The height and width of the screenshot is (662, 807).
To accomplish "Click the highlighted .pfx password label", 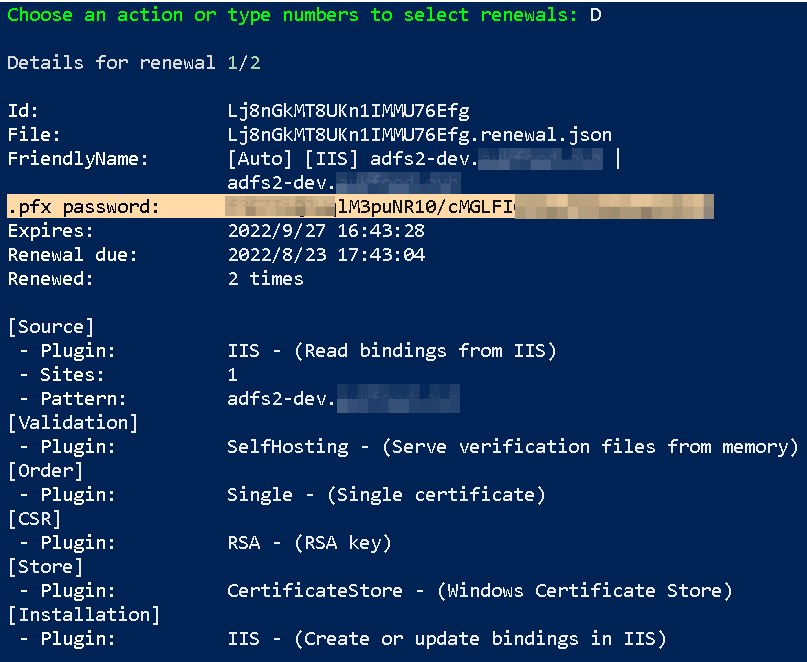I will pyautogui.click(x=83, y=207).
